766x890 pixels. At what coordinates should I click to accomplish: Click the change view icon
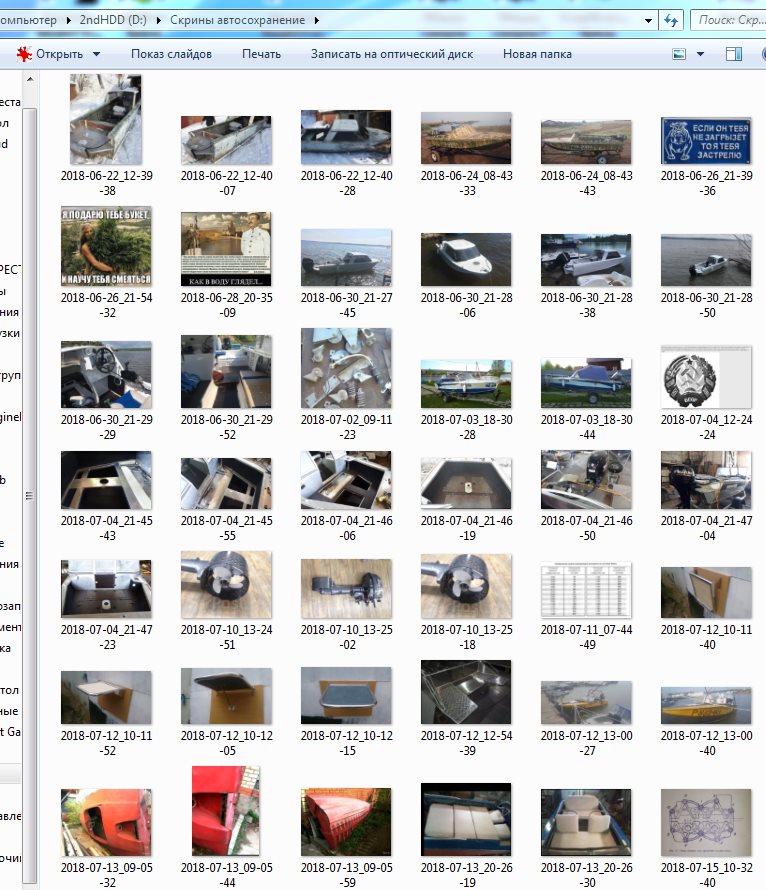click(679, 54)
